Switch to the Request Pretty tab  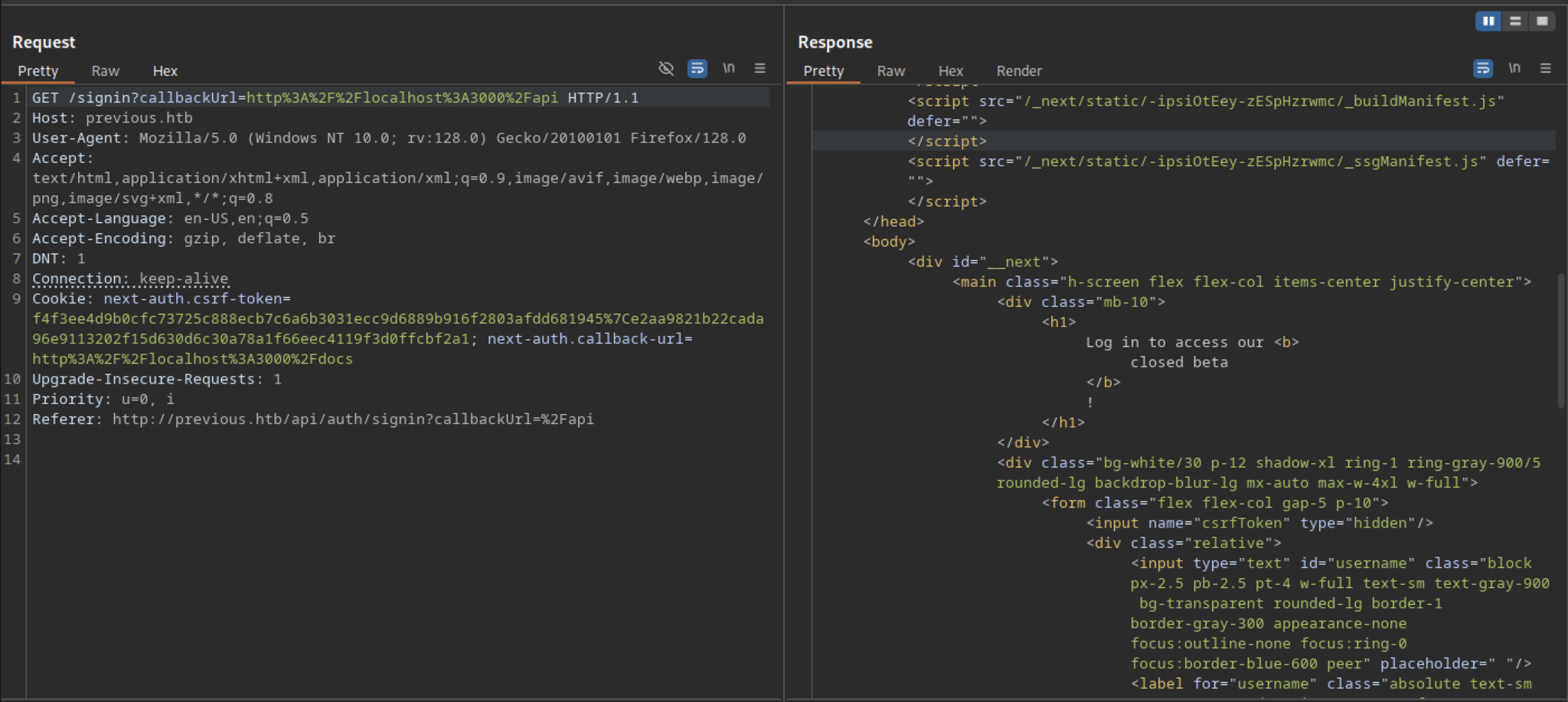38,71
